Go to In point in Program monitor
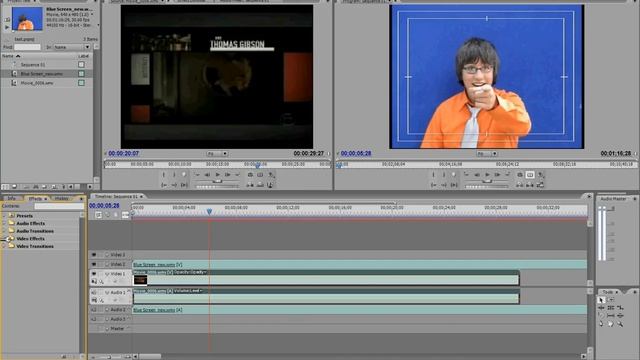640x360 pixels. [433, 185]
